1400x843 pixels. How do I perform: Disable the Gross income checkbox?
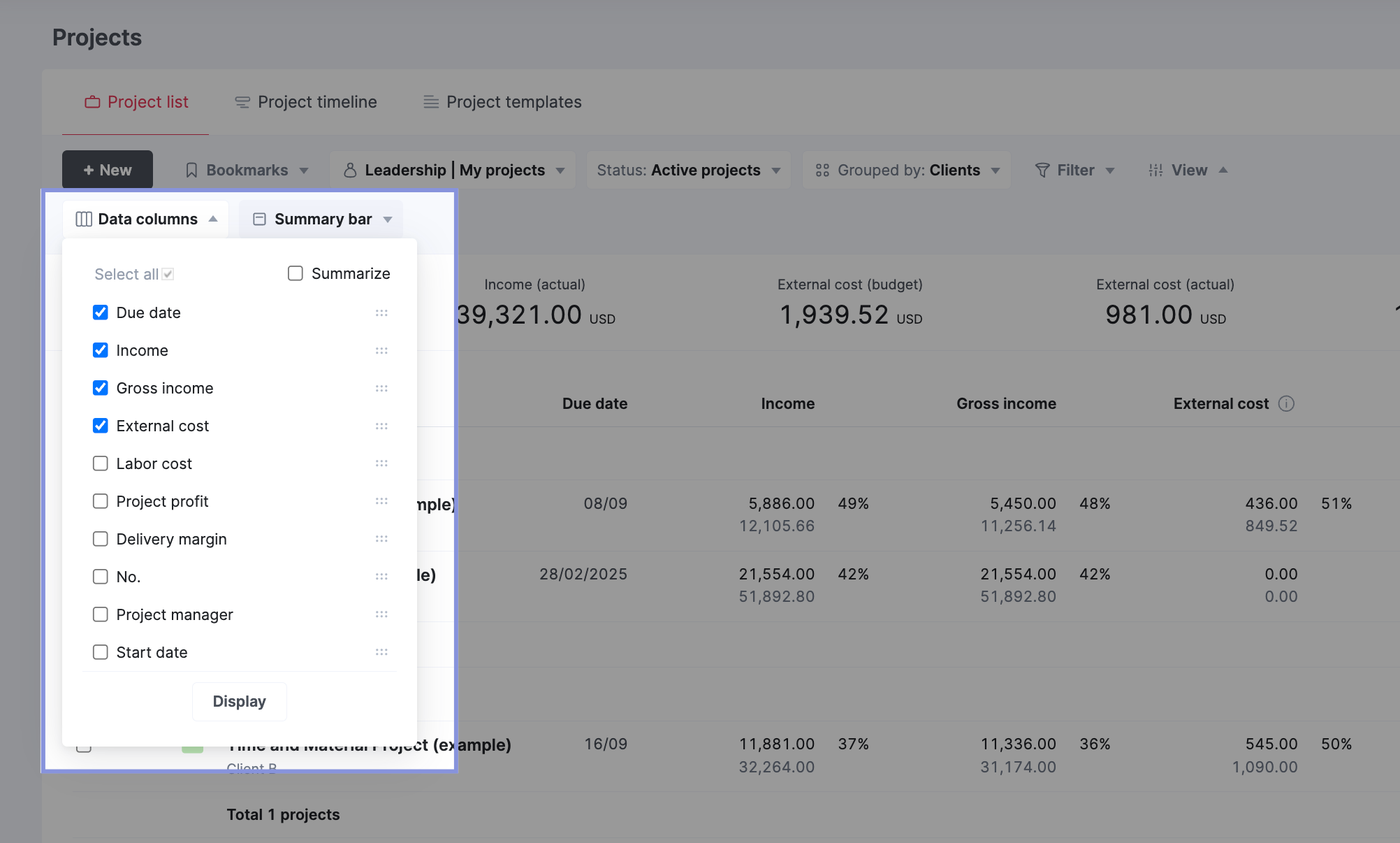(x=99, y=388)
